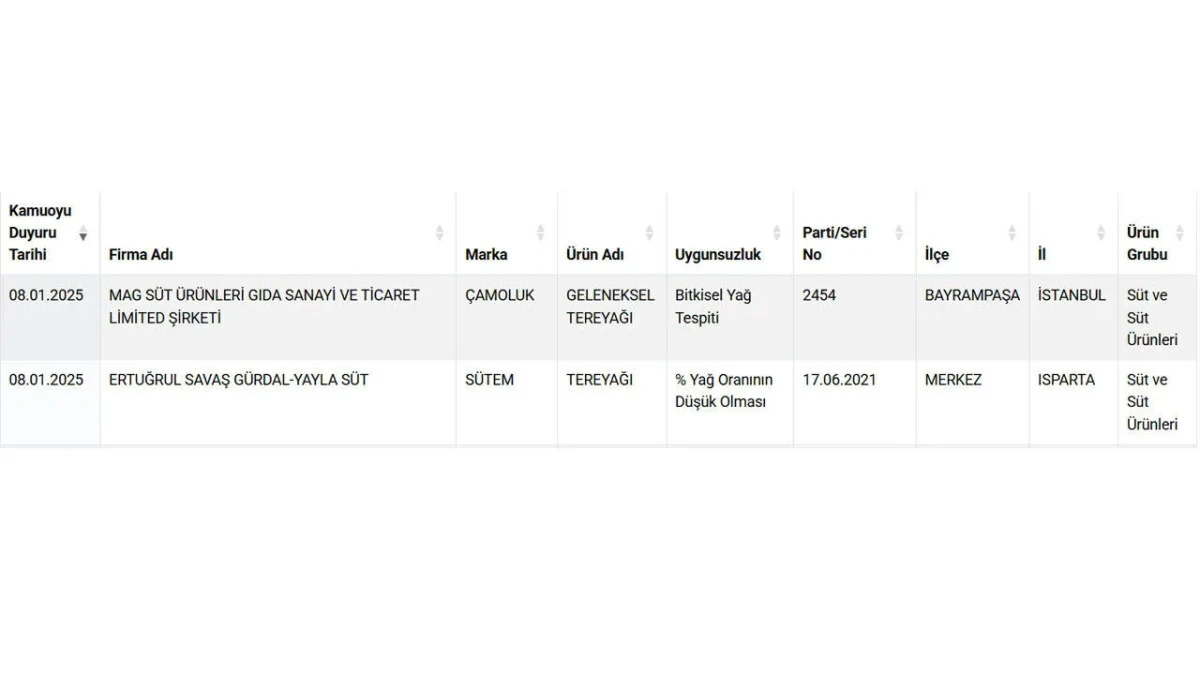Toggle sort arrows for Ürün Adı column
Viewport: 1200px width, 675px height.
pos(650,233)
